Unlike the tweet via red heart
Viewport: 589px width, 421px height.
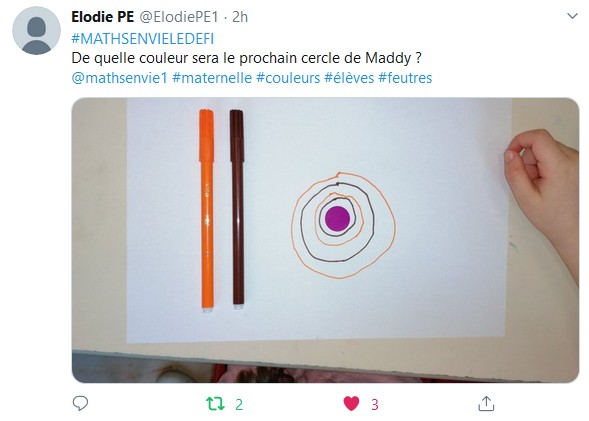pyautogui.click(x=351, y=404)
